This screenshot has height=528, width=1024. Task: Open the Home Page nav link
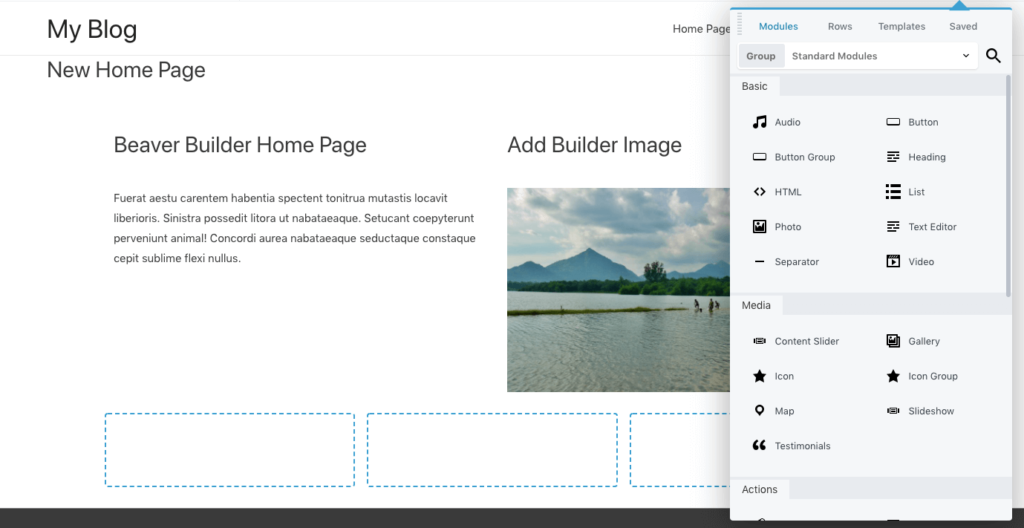click(x=701, y=29)
